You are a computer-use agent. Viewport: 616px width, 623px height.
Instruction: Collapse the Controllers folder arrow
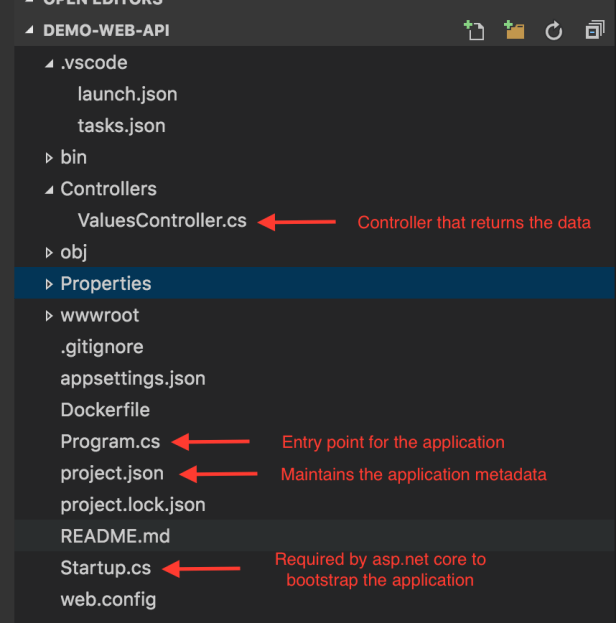pos(50,189)
